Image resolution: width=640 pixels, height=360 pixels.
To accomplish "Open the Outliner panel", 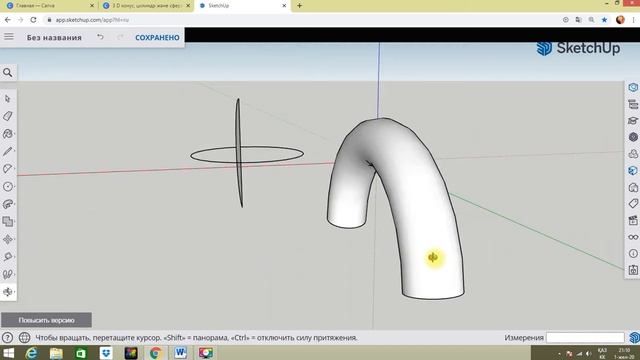I will click(633, 104).
